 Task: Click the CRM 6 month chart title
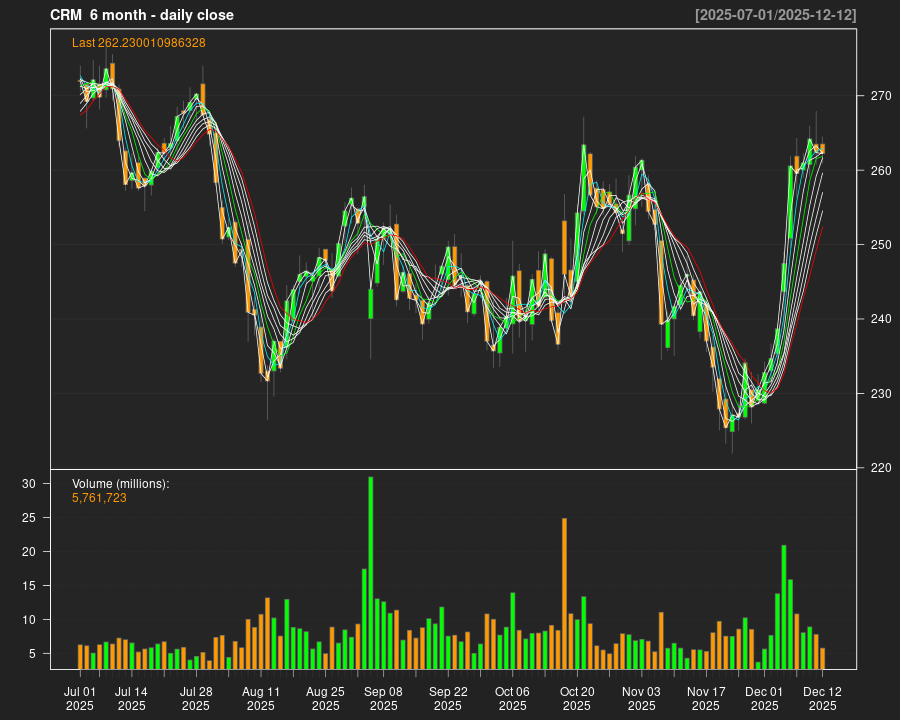(x=141, y=15)
